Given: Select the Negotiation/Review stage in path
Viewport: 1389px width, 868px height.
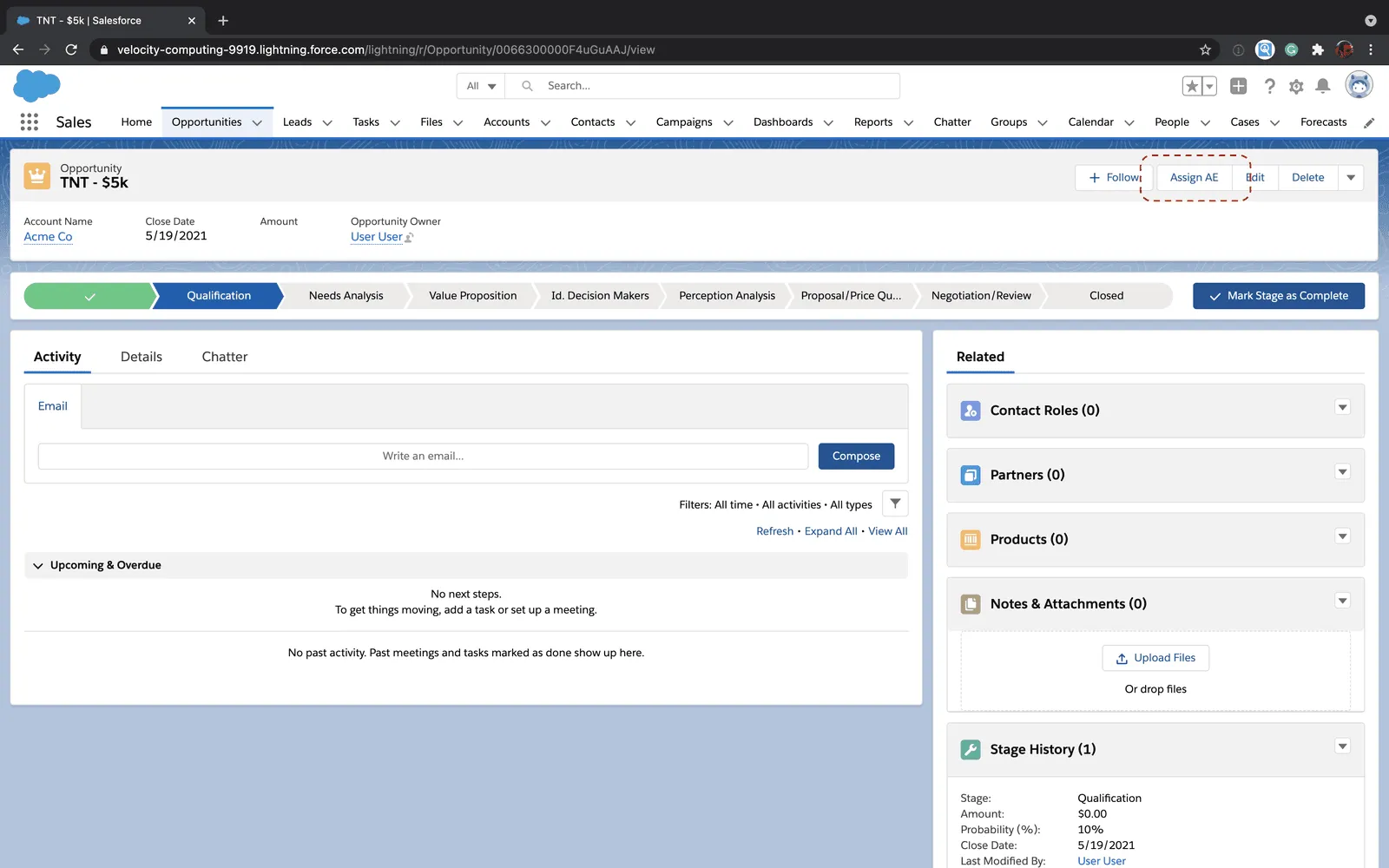Looking at the screenshot, I should tap(981, 296).
